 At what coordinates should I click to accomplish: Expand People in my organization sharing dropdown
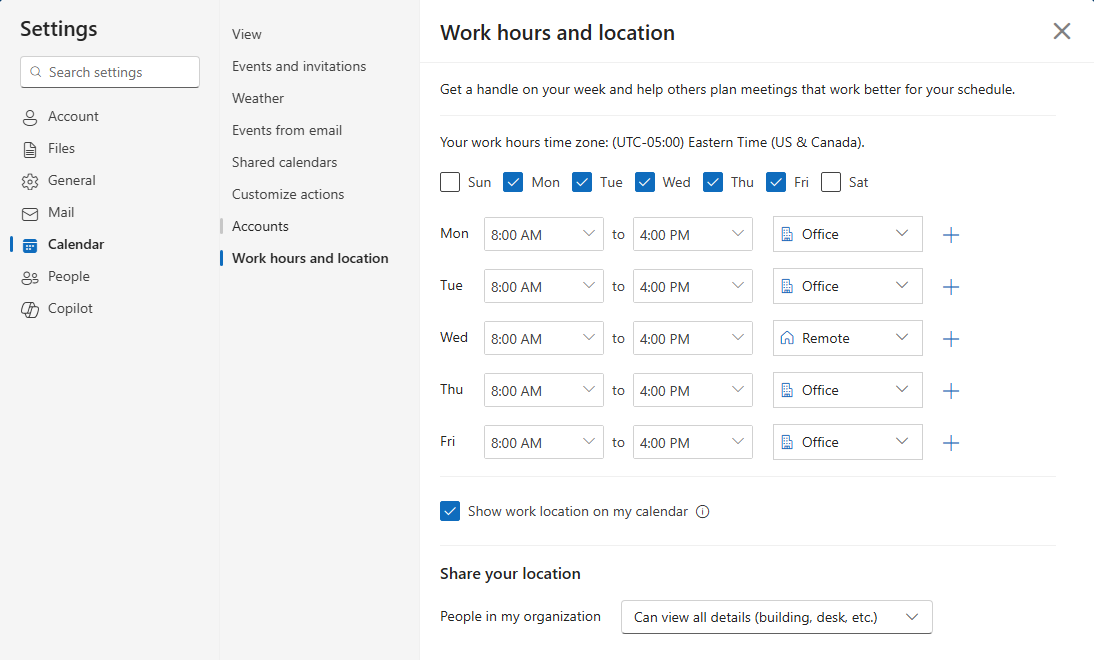click(x=776, y=617)
